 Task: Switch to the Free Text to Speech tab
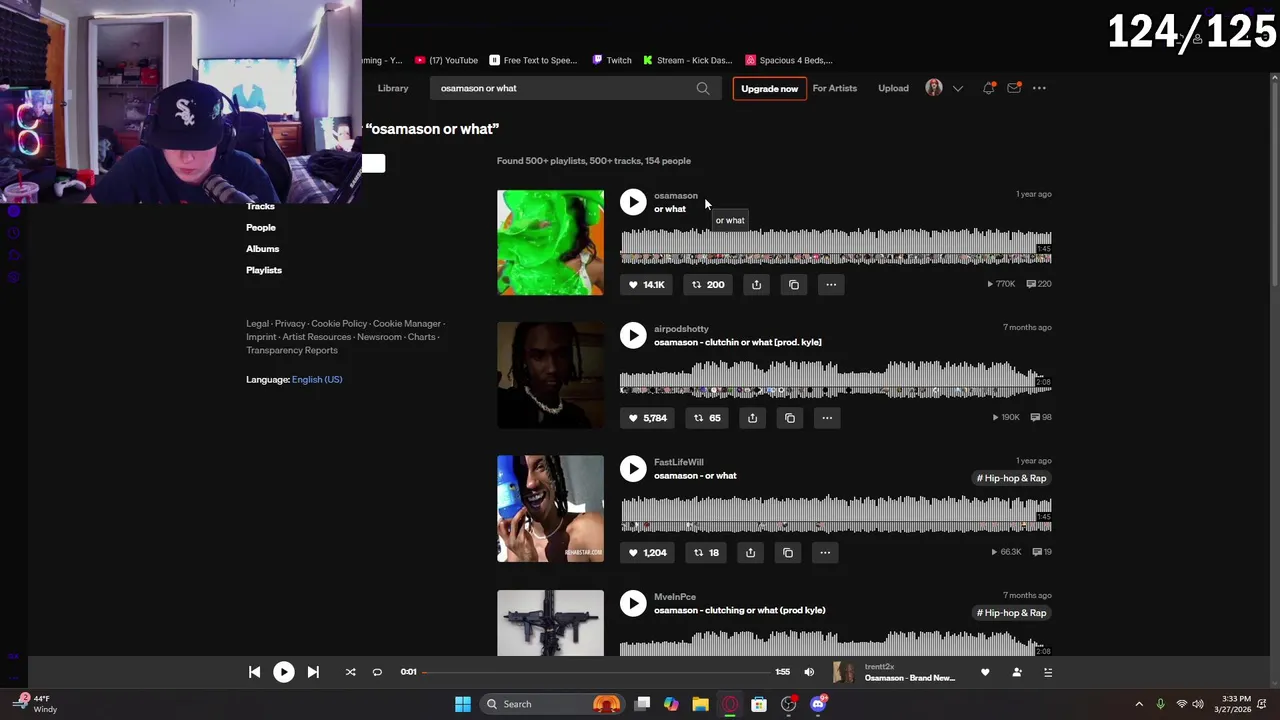coord(533,60)
